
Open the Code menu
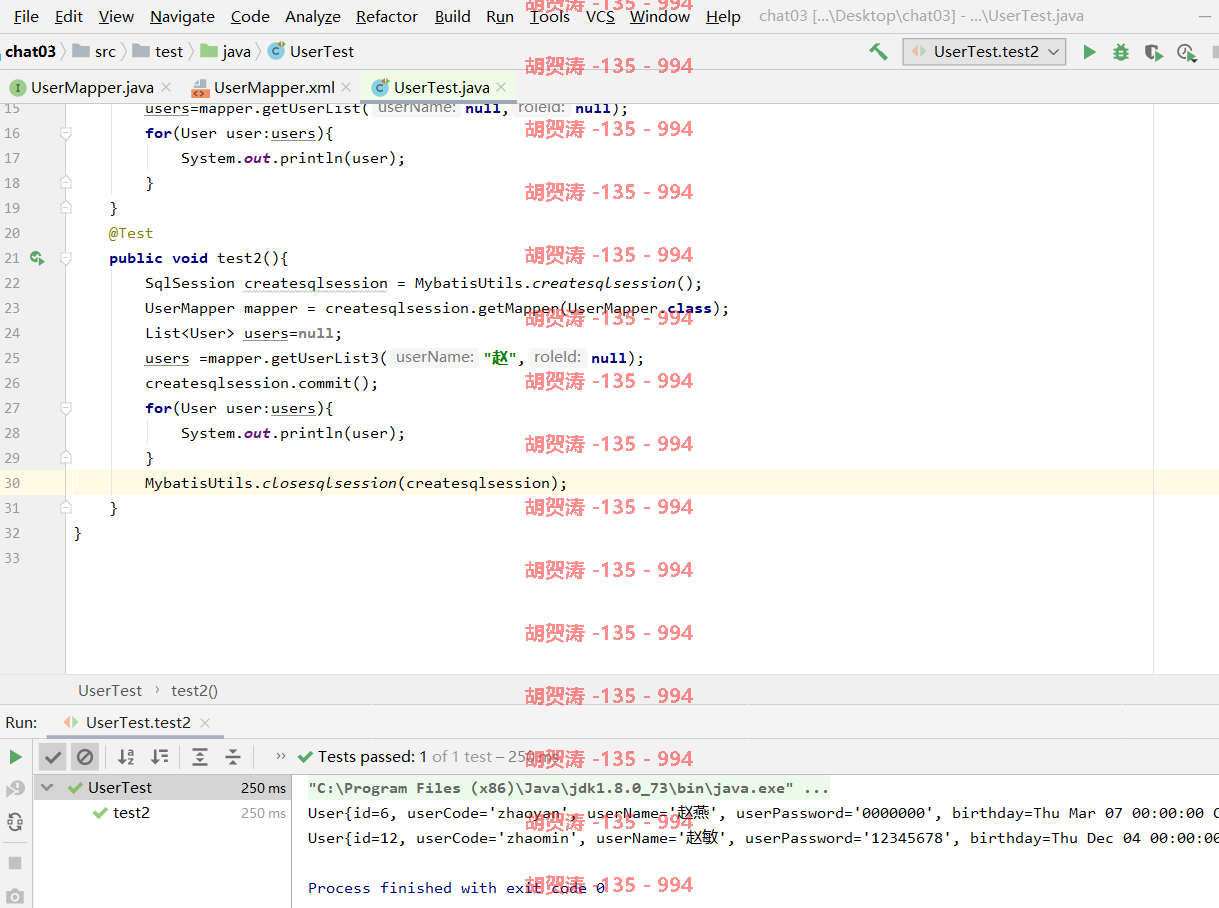coord(250,16)
